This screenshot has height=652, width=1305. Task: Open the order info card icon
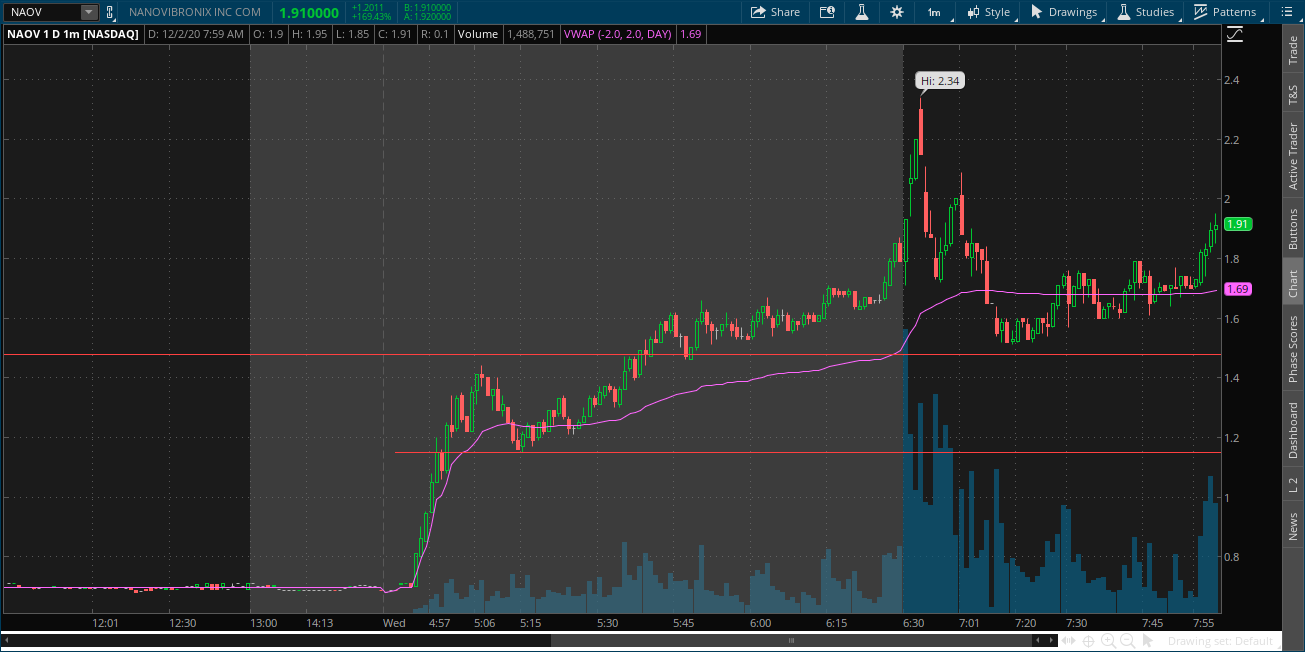click(x=827, y=12)
